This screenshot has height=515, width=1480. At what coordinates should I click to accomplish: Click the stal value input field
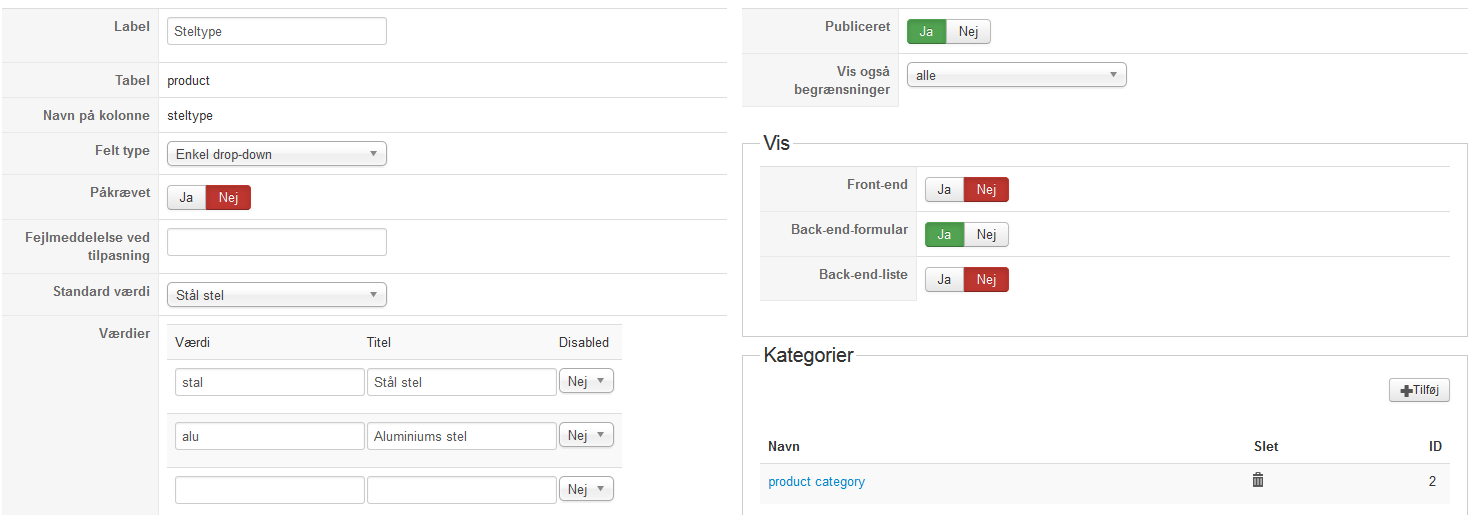pos(269,382)
